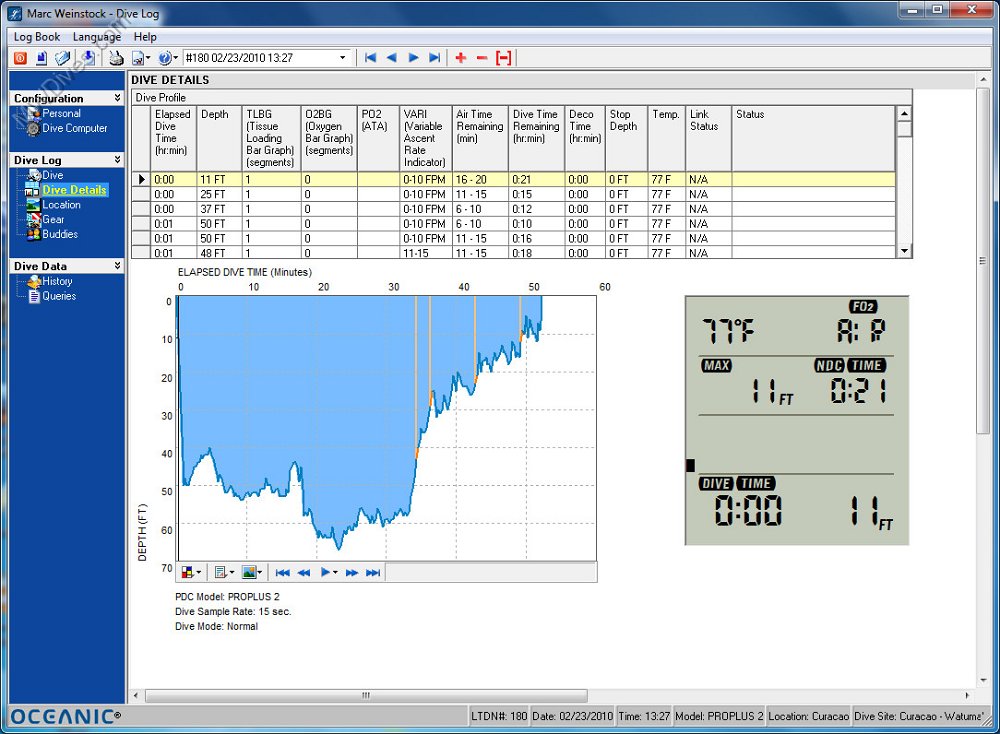This screenshot has height=734, width=1000.
Task: Select Dive Details in sidebar
Action: coord(74,189)
